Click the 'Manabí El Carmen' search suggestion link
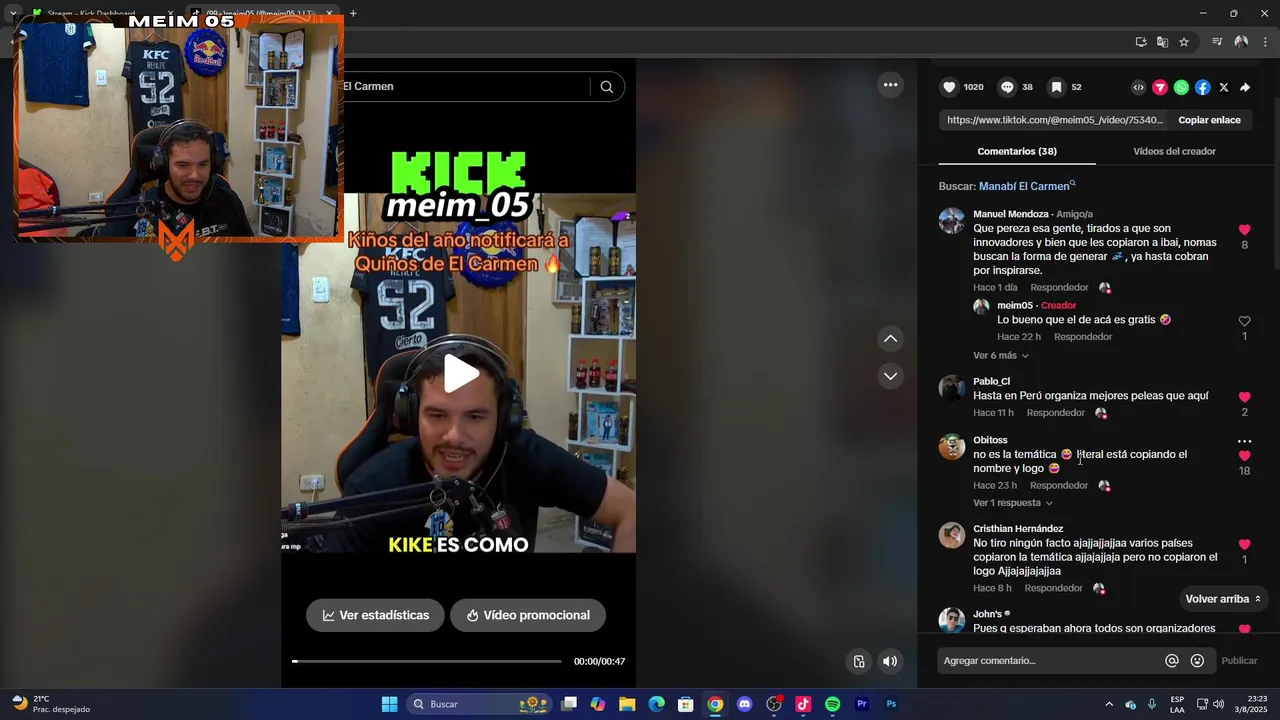 1027,186
